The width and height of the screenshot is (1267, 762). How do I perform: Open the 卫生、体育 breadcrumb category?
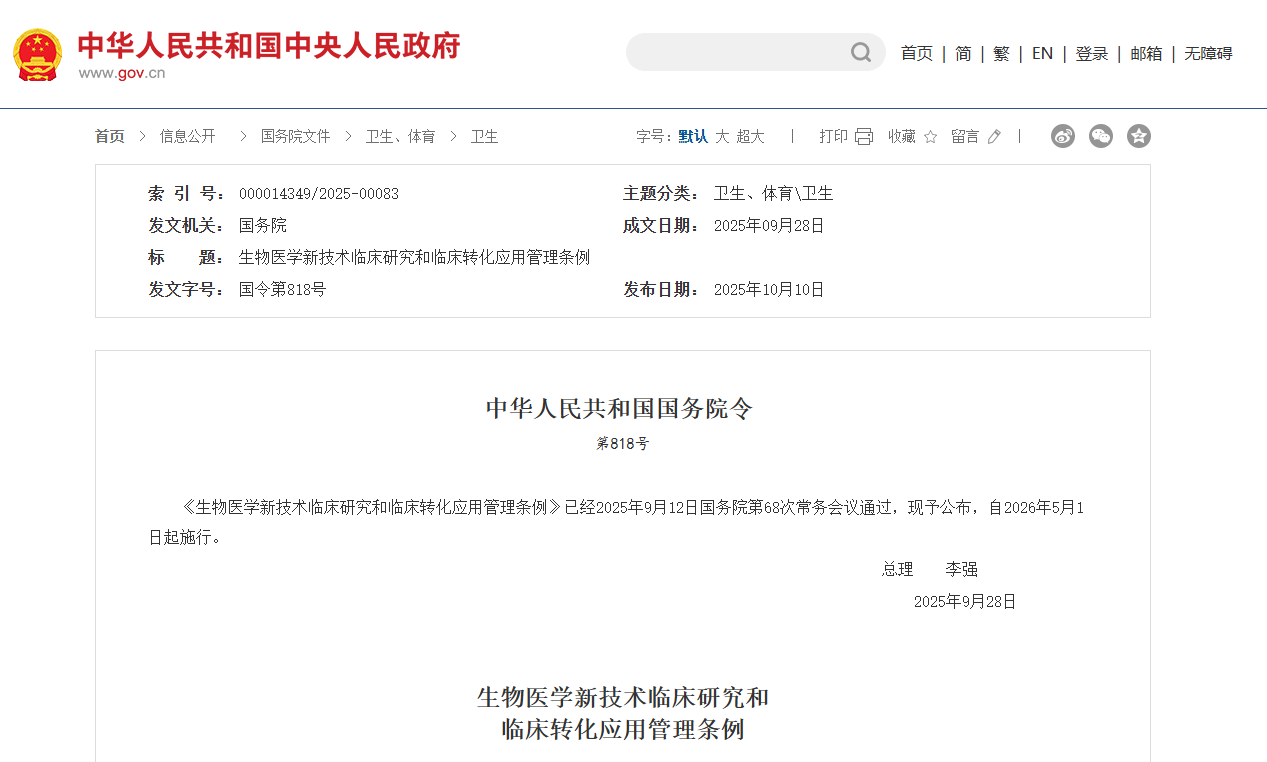401,135
